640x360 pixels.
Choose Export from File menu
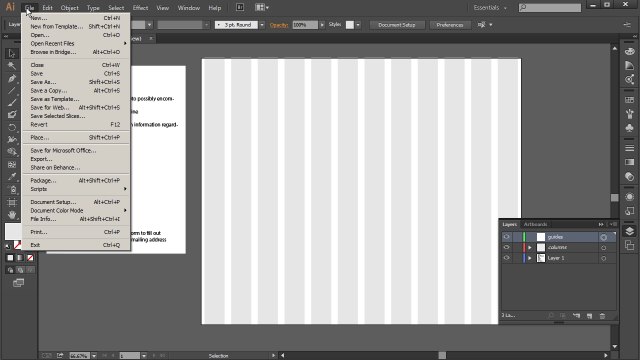[75, 159]
